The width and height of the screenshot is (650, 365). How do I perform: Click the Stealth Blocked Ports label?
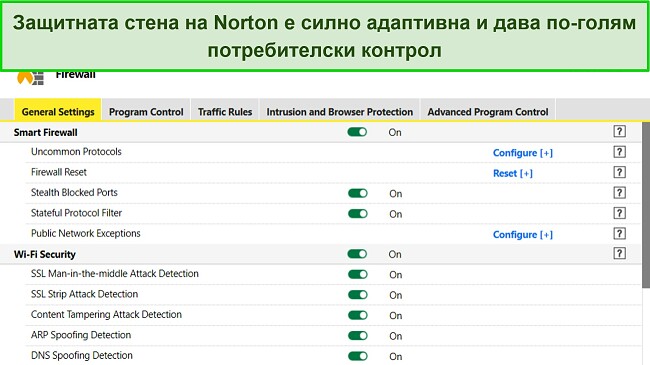click(74, 192)
